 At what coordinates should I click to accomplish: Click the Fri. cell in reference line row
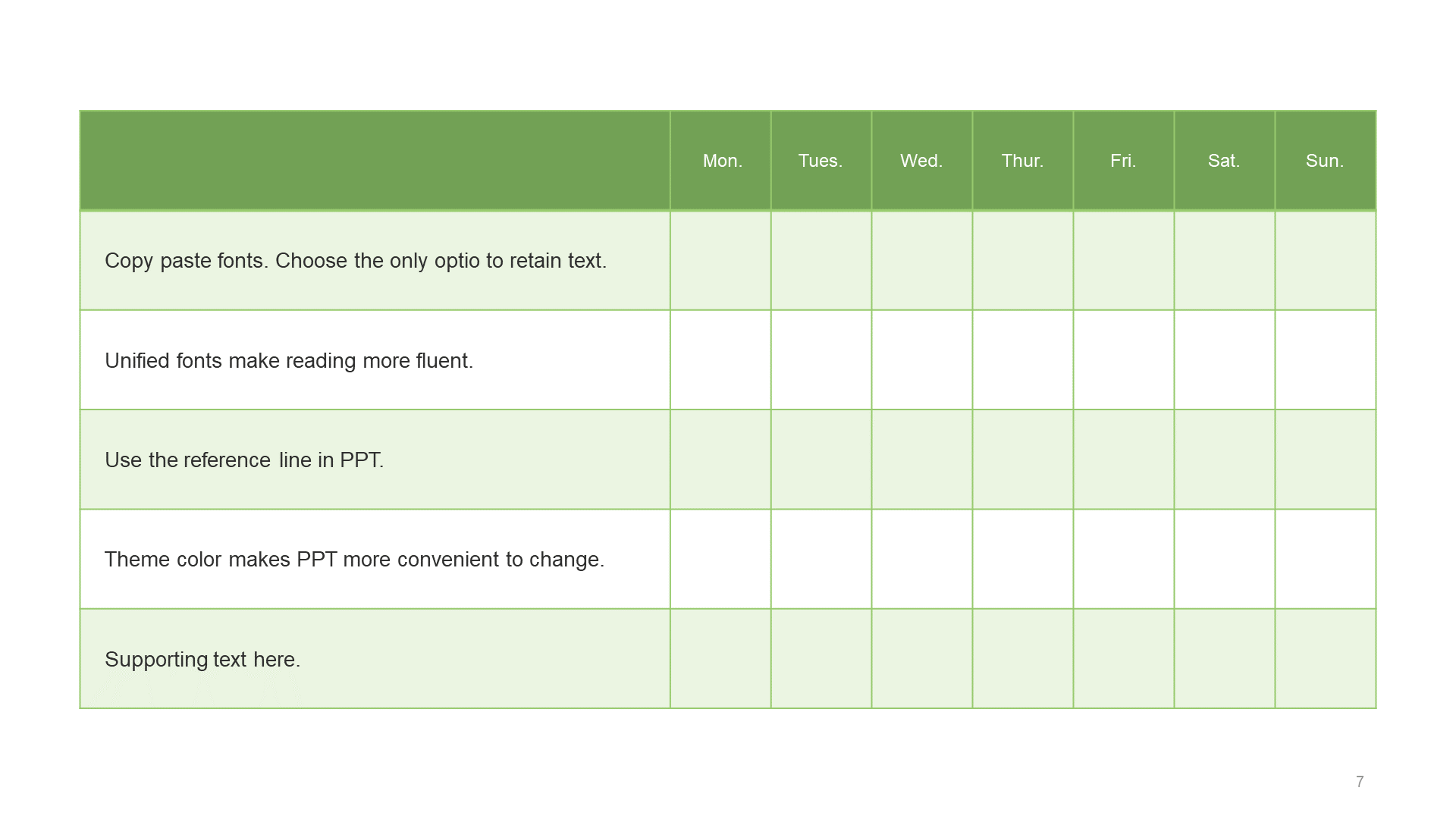pyautogui.click(x=1124, y=460)
